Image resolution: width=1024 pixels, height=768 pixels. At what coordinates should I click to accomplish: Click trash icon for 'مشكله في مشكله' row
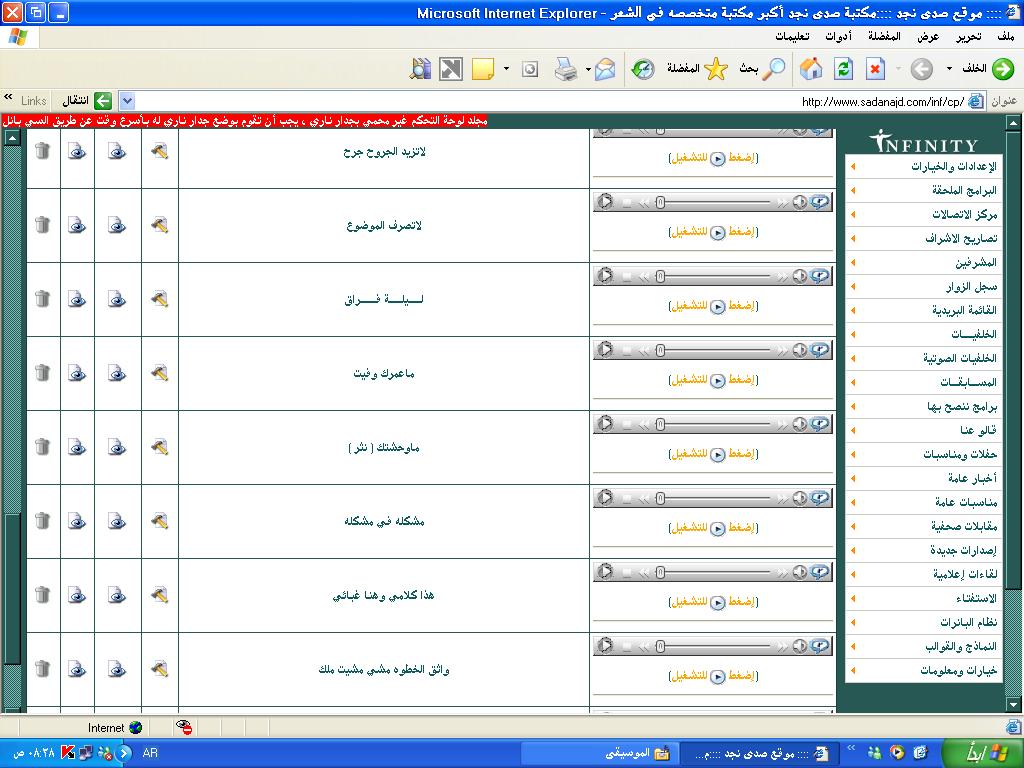point(42,521)
